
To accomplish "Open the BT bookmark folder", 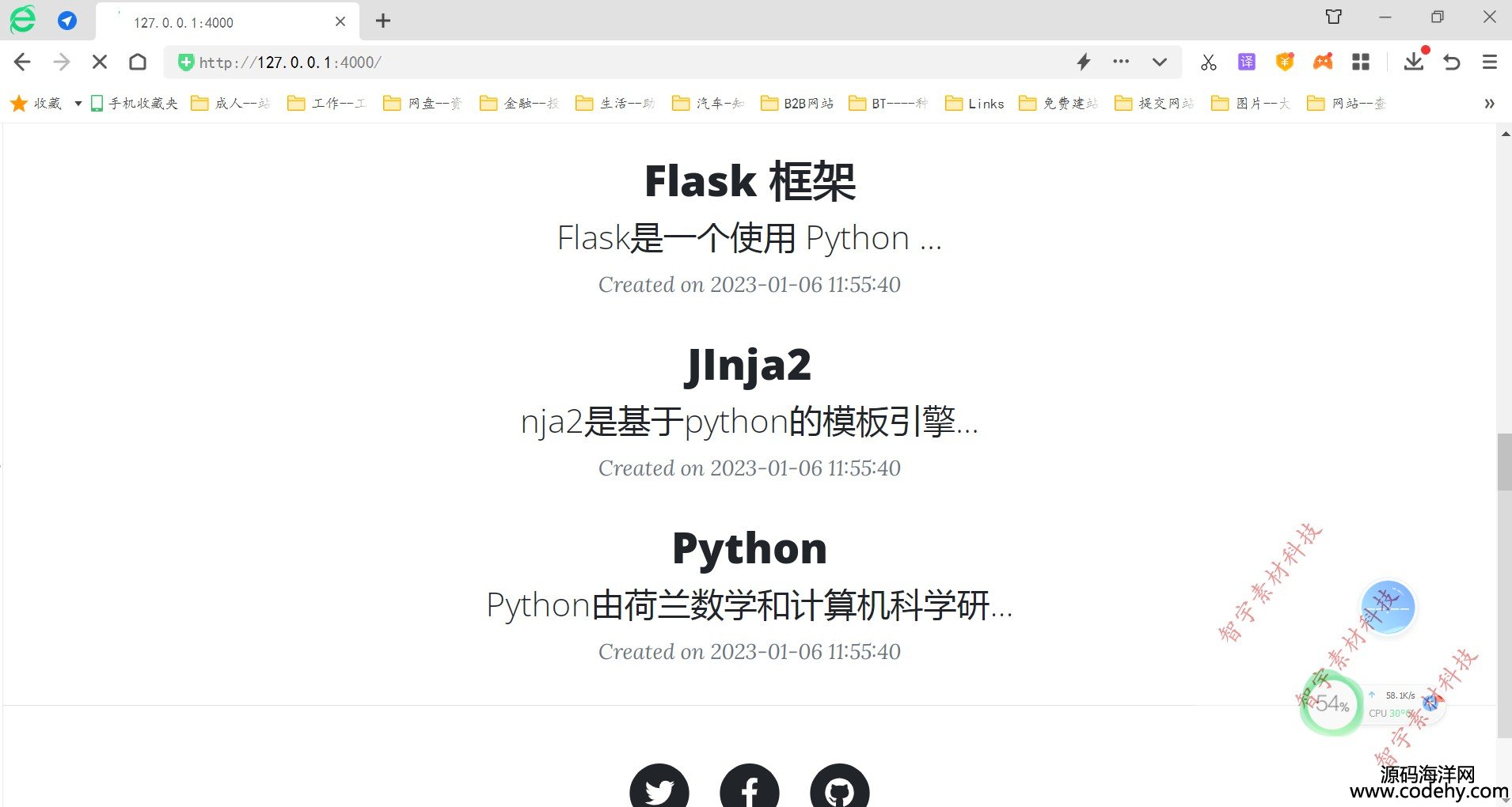I will pyautogui.click(x=888, y=104).
